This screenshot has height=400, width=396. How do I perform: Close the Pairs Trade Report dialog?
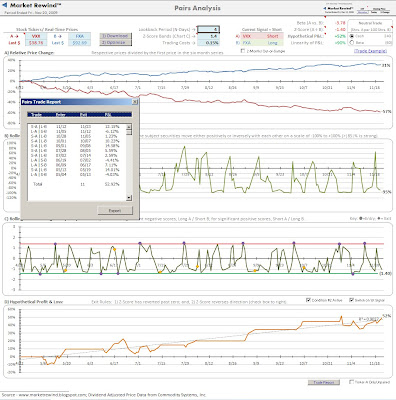(135, 102)
